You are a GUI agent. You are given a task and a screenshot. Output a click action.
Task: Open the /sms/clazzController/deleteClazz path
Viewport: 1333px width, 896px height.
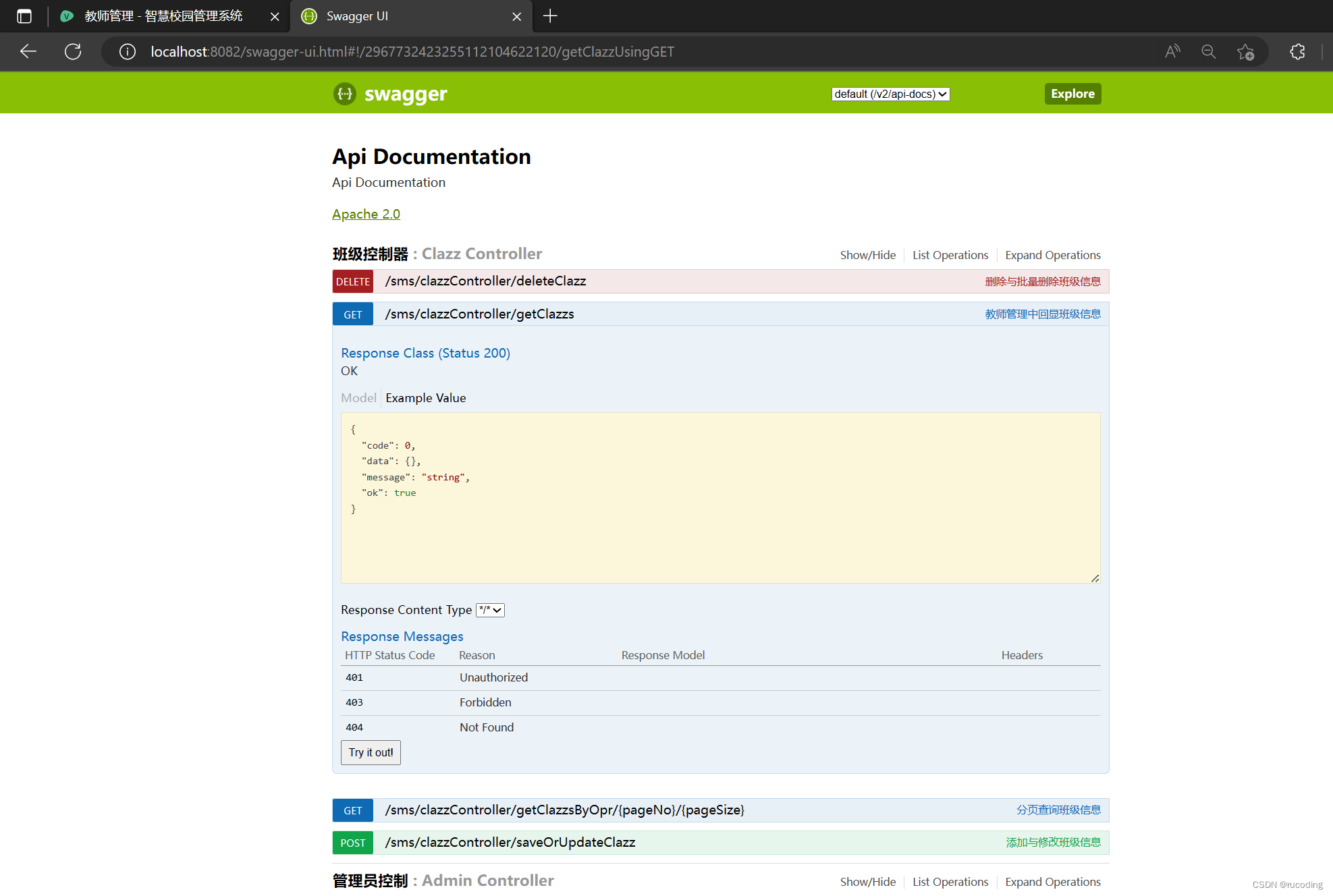[485, 281]
